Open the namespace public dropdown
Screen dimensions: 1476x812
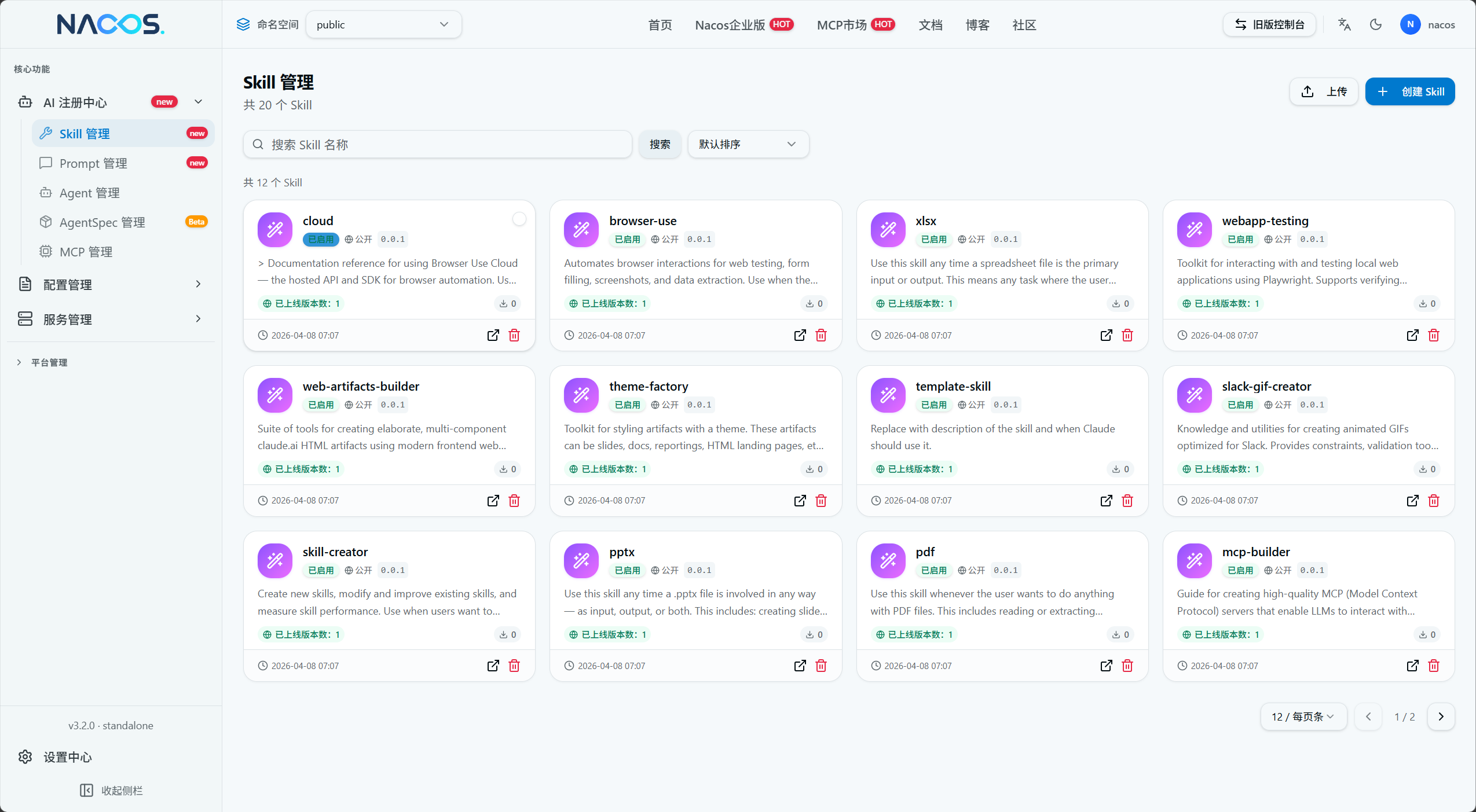tap(383, 24)
